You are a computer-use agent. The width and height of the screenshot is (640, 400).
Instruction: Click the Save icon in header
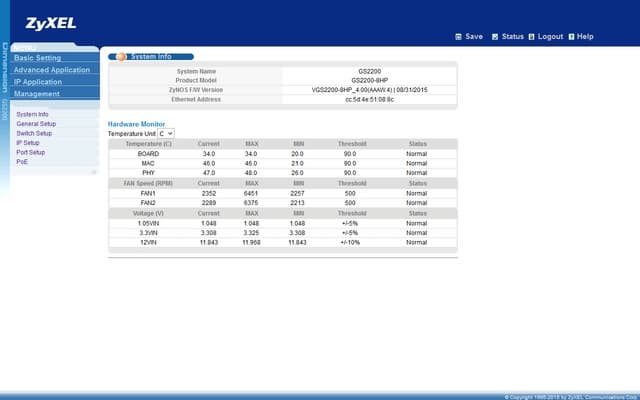[458, 37]
